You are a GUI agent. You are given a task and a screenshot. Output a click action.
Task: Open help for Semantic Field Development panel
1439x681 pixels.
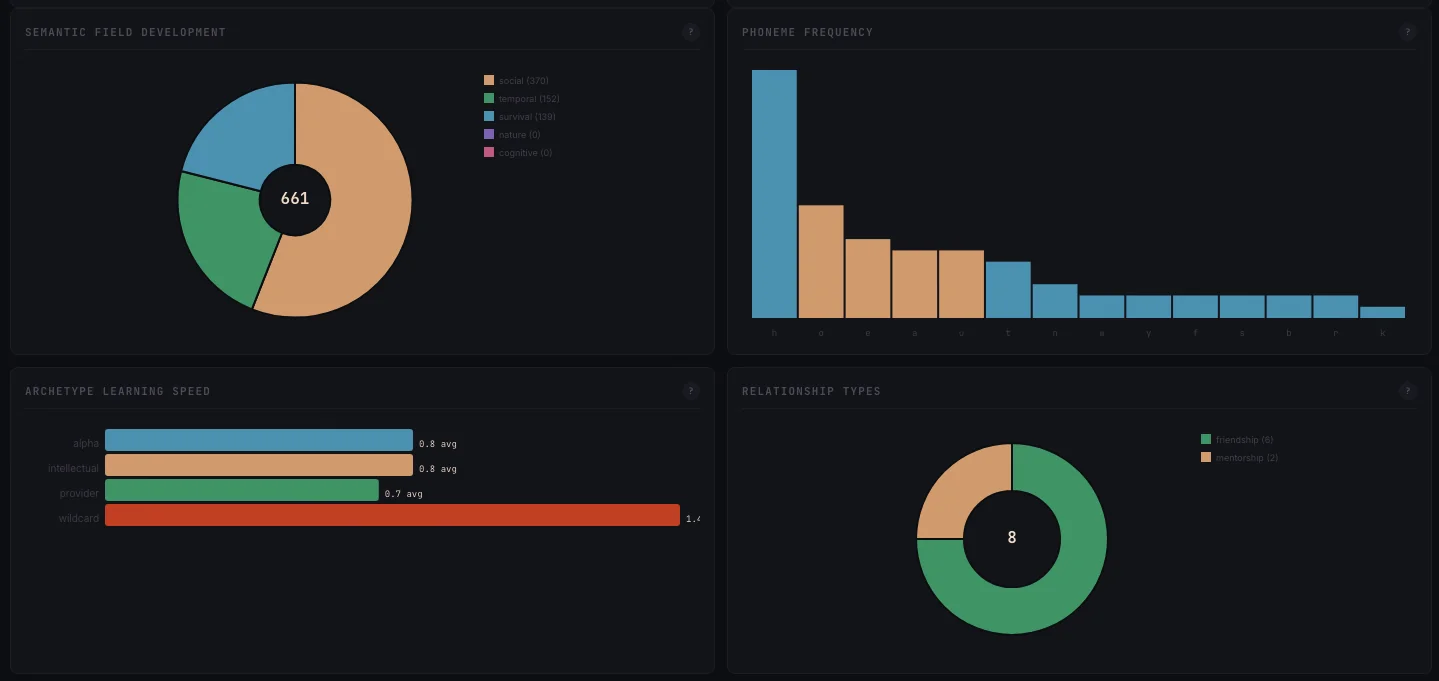click(x=691, y=31)
